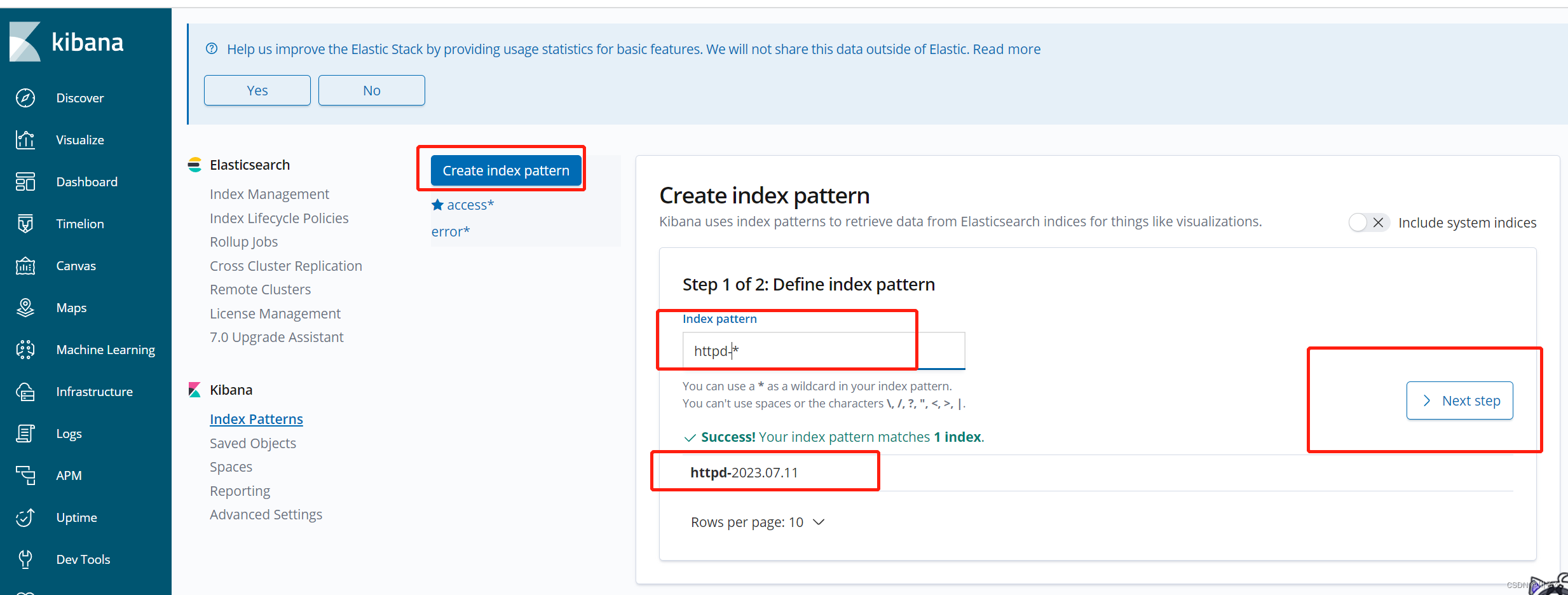Open Cross Cluster Replication
The image size is (1568, 595).
[x=286, y=266]
